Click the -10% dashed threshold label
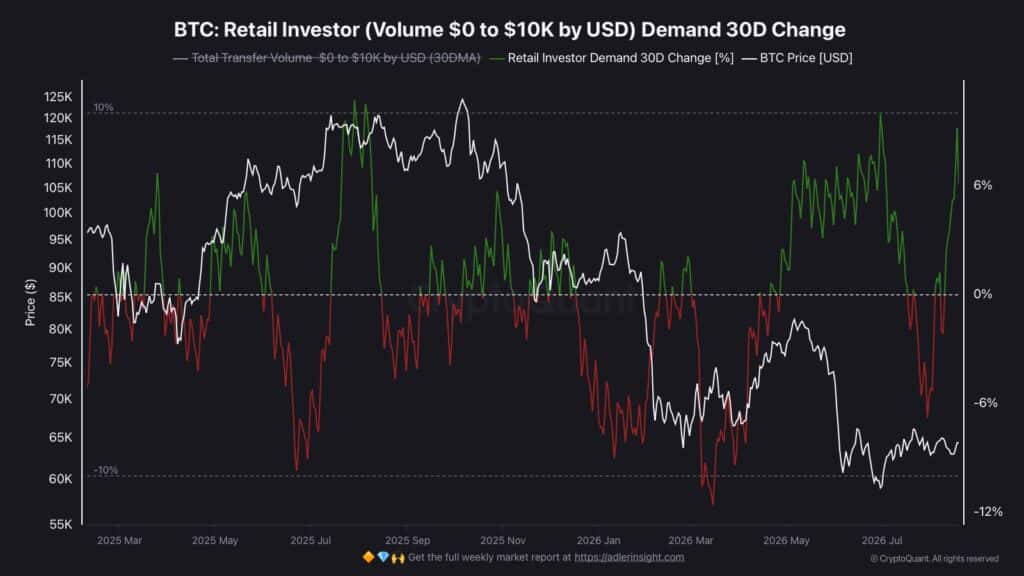 tap(106, 470)
